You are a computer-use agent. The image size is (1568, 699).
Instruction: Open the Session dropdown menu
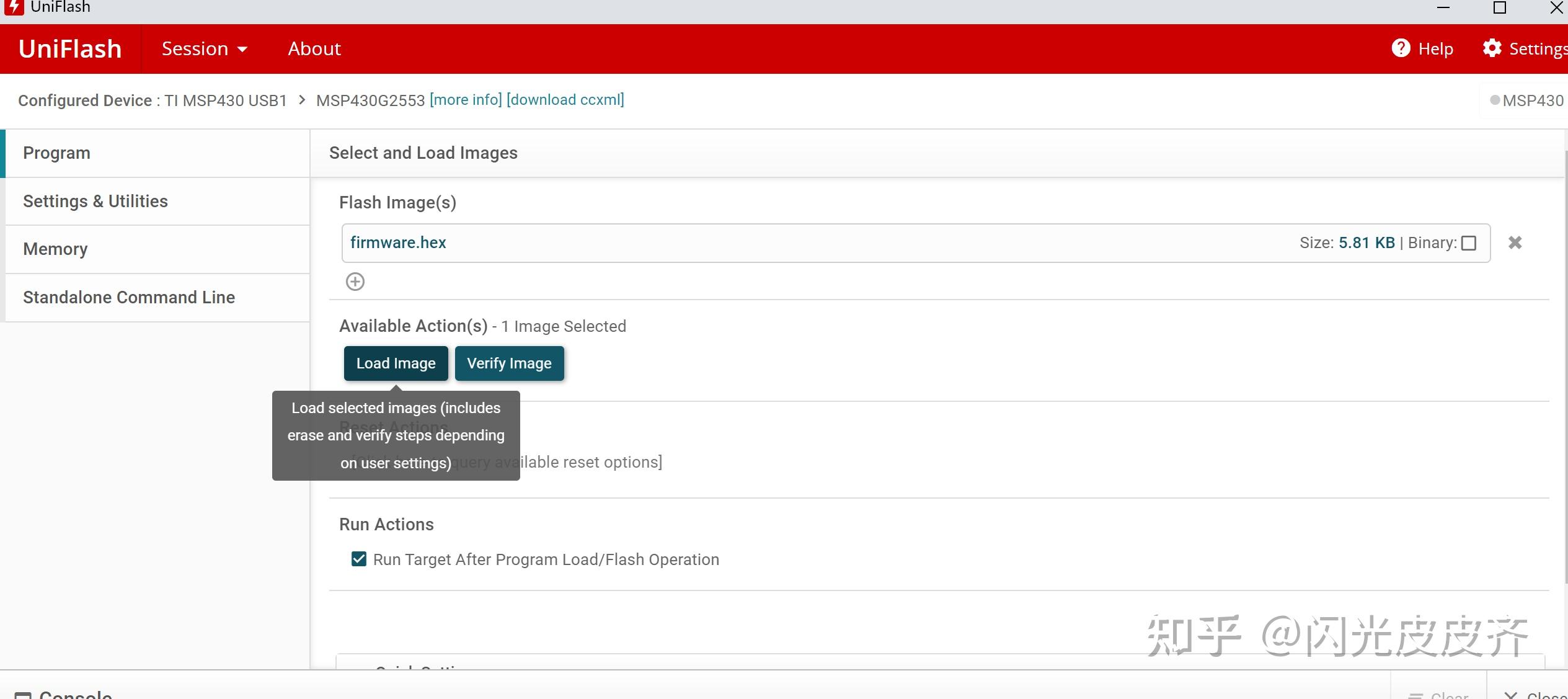pyautogui.click(x=205, y=49)
